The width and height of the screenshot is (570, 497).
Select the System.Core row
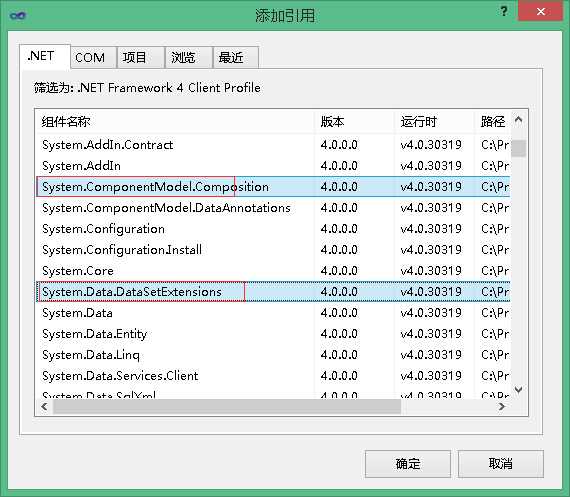pos(273,271)
